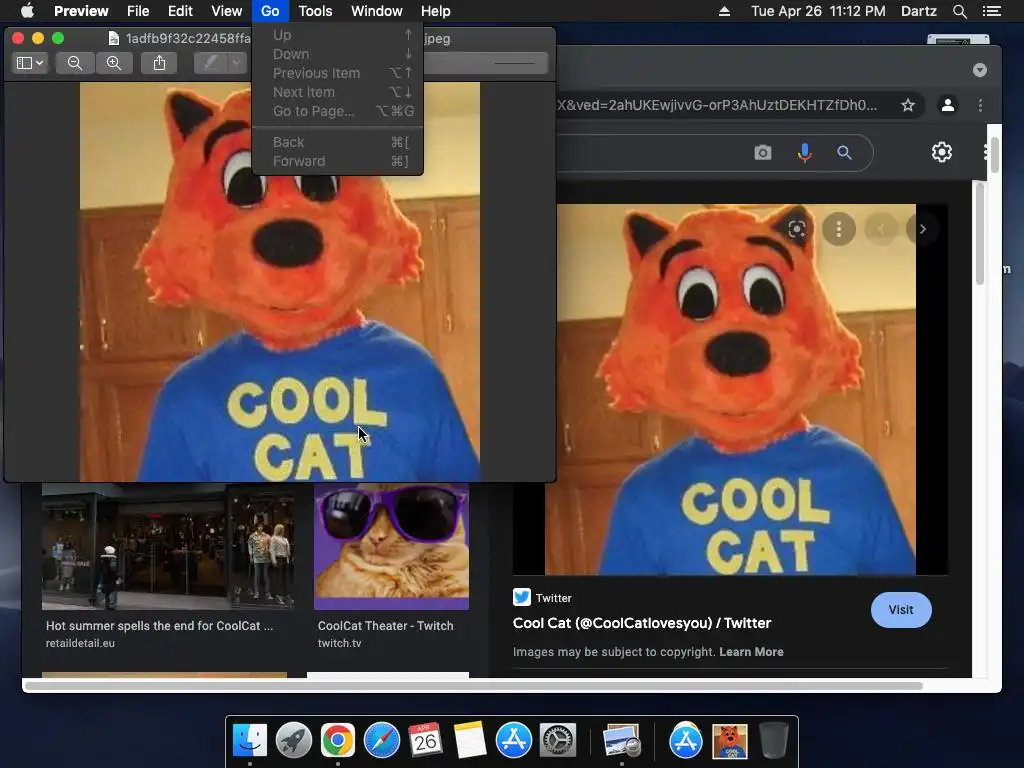Click Google Lens icon on Cool Cat image
This screenshot has width=1024, height=768.
(x=797, y=229)
